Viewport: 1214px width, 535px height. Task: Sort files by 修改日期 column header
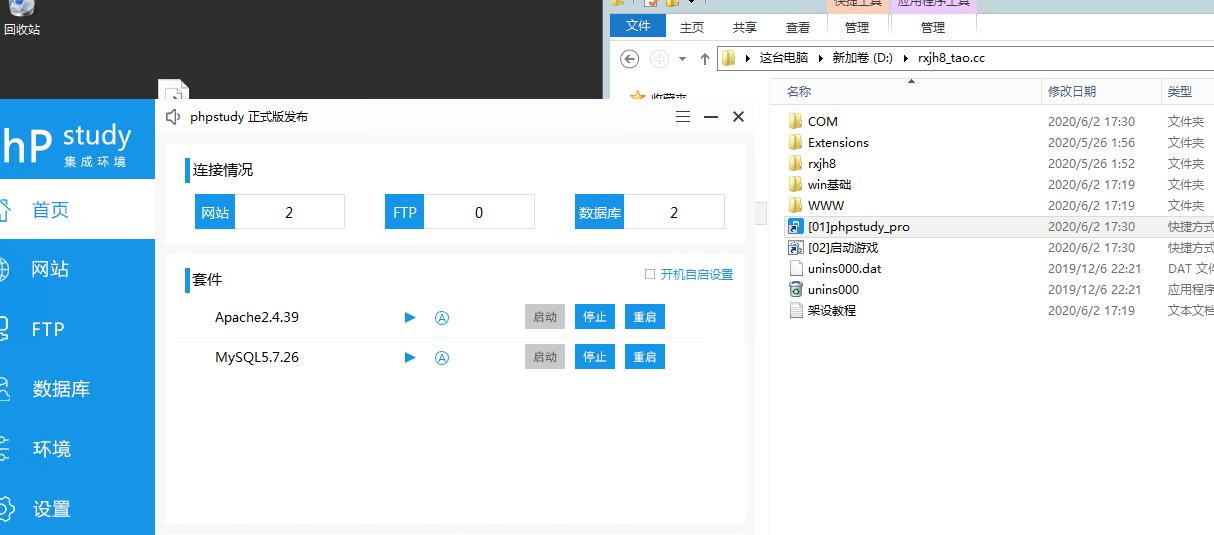1071,91
